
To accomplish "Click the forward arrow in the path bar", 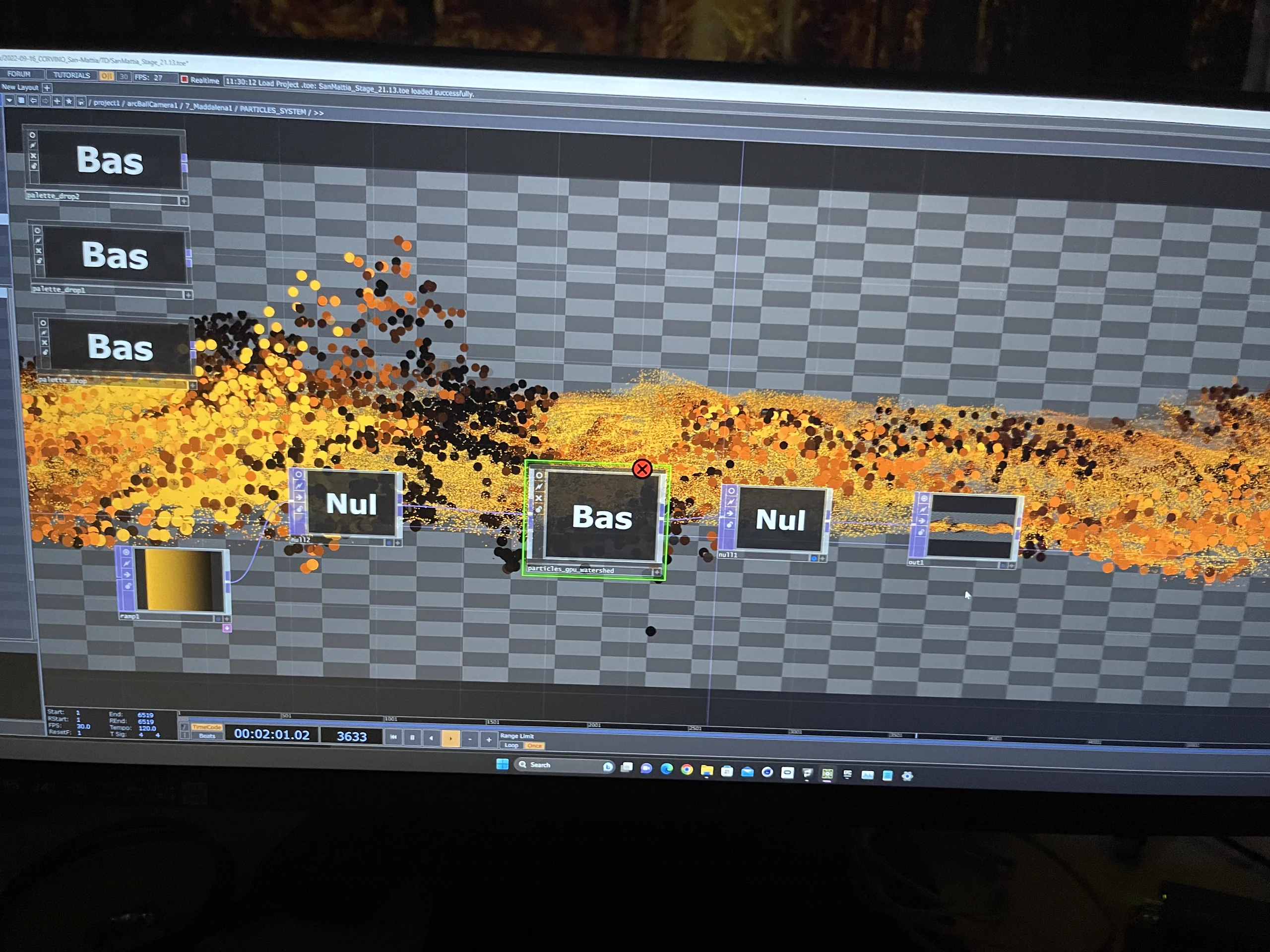I will (x=45, y=102).
